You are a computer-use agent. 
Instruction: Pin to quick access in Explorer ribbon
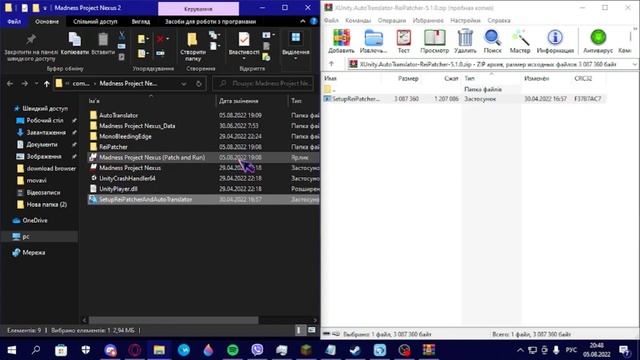(x=31, y=47)
